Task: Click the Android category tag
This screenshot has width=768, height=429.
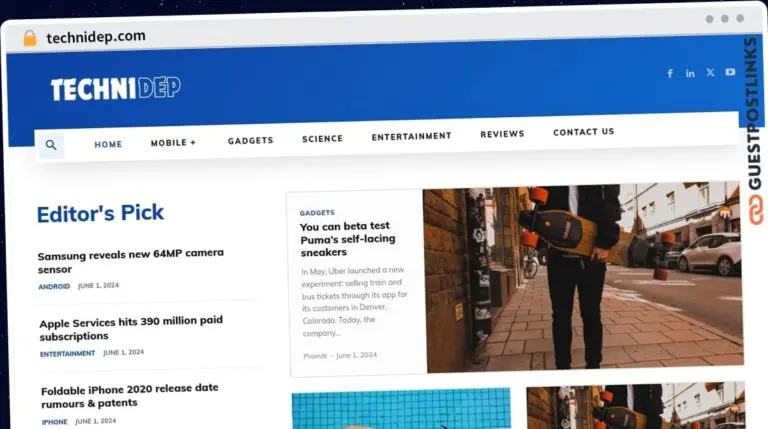Action: (54, 286)
